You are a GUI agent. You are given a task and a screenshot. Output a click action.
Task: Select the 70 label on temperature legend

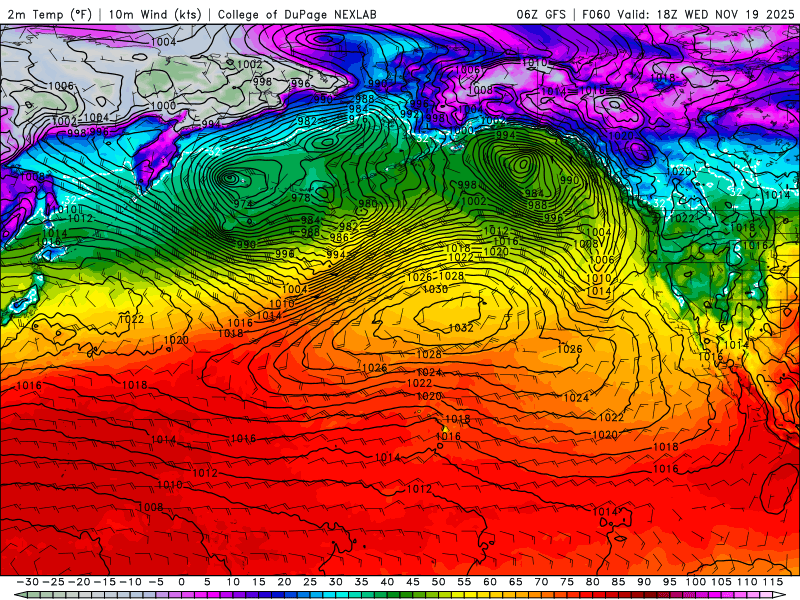point(541,582)
